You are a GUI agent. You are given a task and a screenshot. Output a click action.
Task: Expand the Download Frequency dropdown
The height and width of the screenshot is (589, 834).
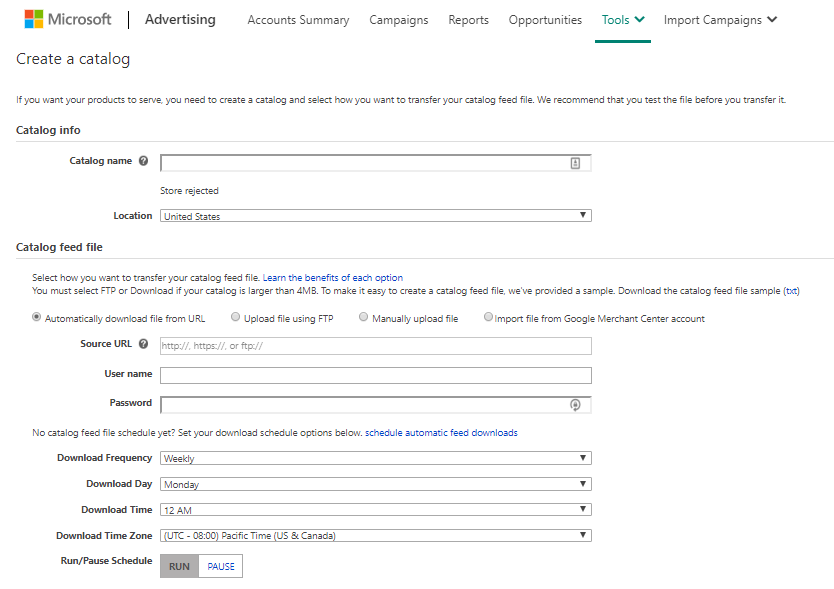pyautogui.click(x=375, y=459)
